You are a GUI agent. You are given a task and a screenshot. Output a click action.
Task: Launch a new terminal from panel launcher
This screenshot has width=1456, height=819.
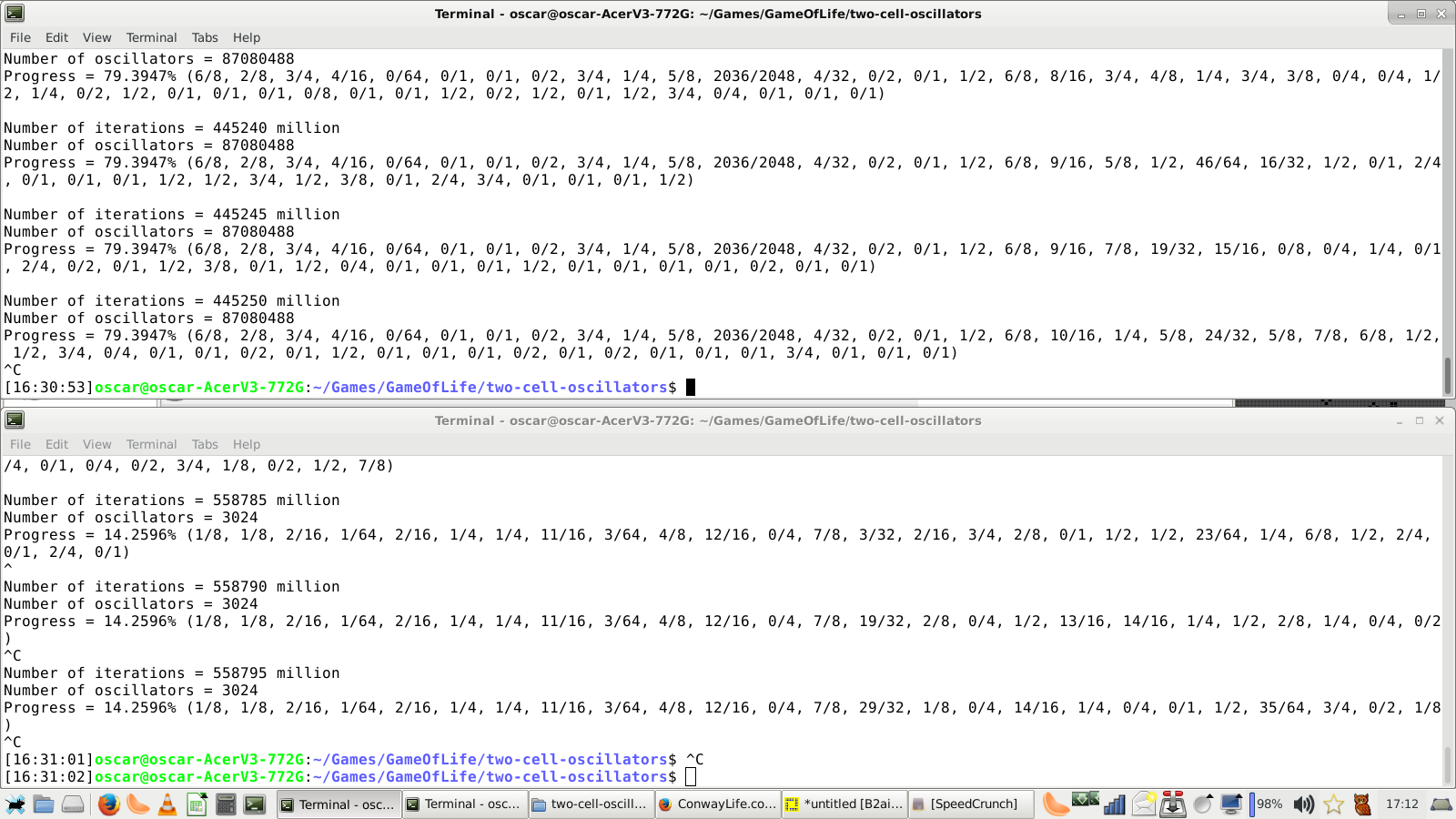click(x=255, y=804)
